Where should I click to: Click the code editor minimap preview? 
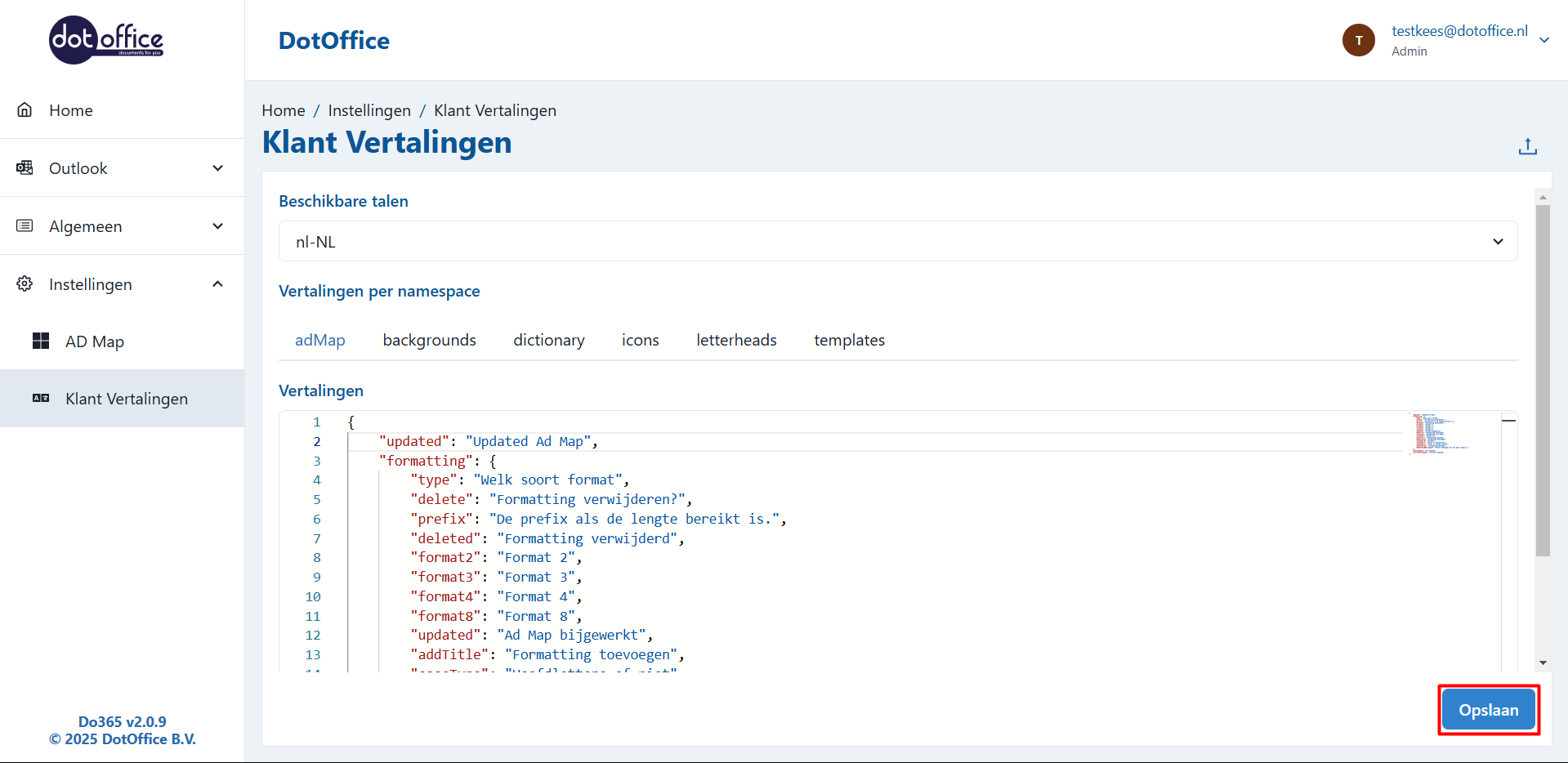click(1441, 433)
